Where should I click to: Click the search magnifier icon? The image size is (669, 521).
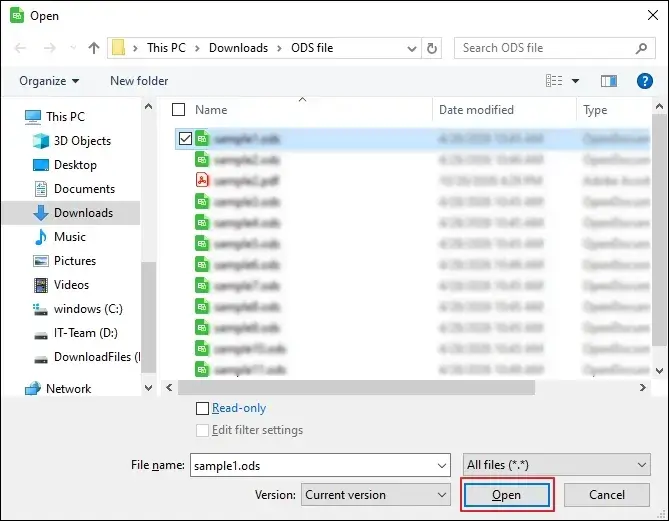point(641,48)
